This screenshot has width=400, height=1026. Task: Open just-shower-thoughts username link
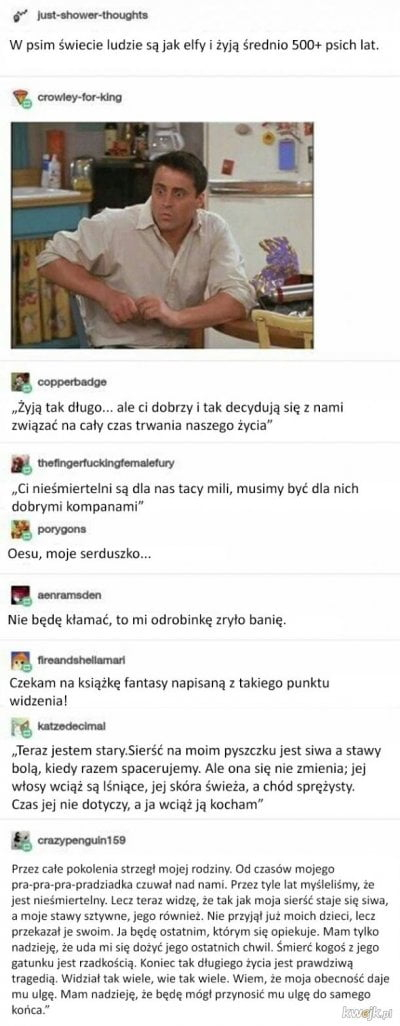pos(91,15)
